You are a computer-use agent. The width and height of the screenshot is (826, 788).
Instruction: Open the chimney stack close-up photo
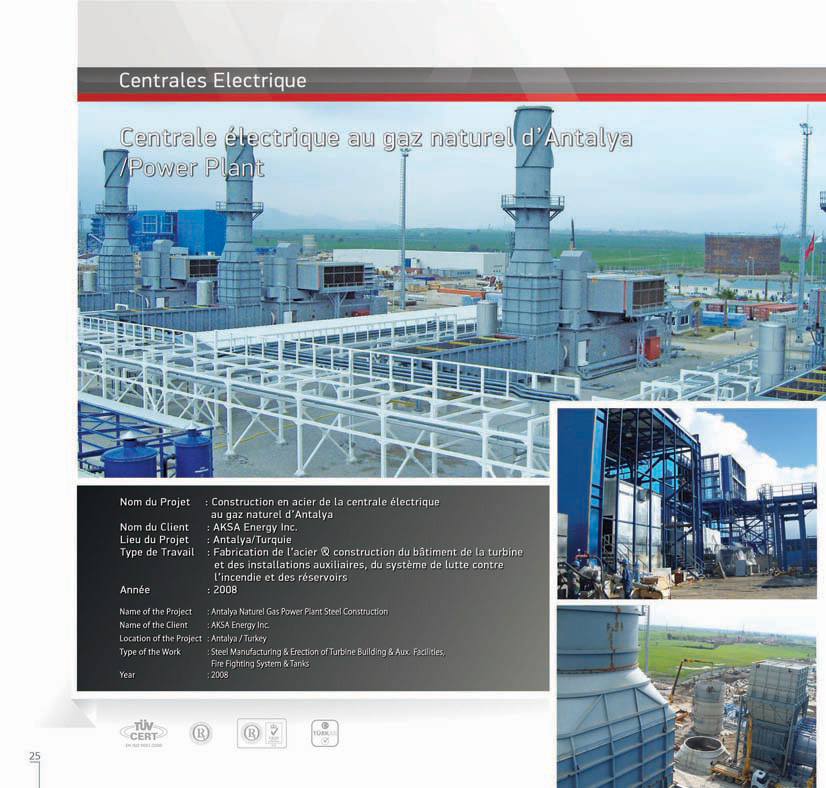point(687,697)
